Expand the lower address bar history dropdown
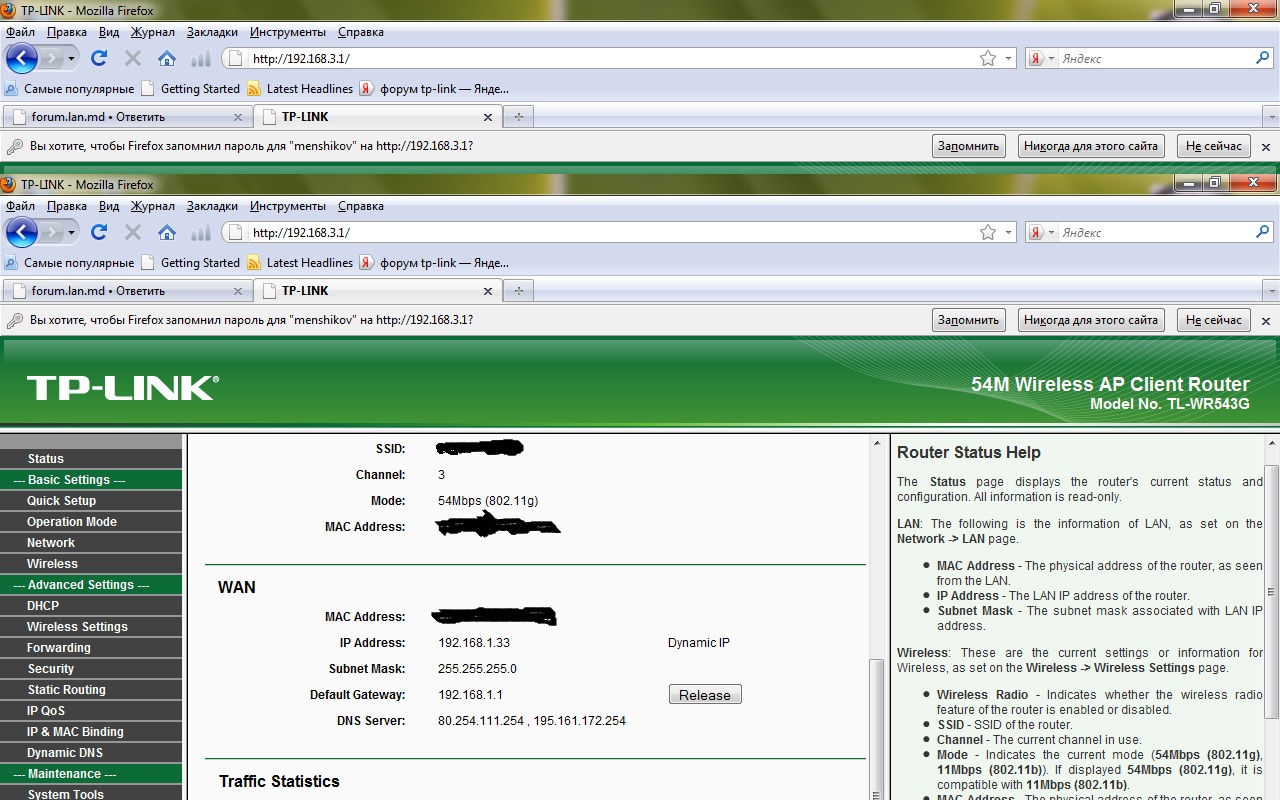Image resolution: width=1280 pixels, height=800 pixels. tap(1008, 232)
